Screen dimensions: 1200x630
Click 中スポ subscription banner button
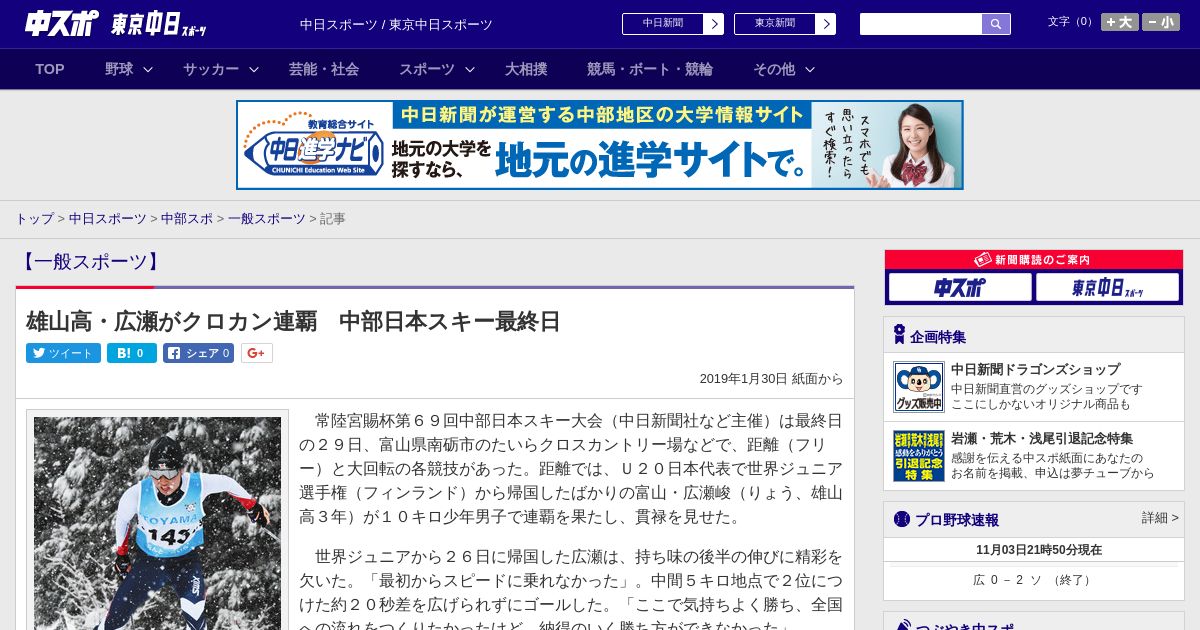tap(960, 288)
